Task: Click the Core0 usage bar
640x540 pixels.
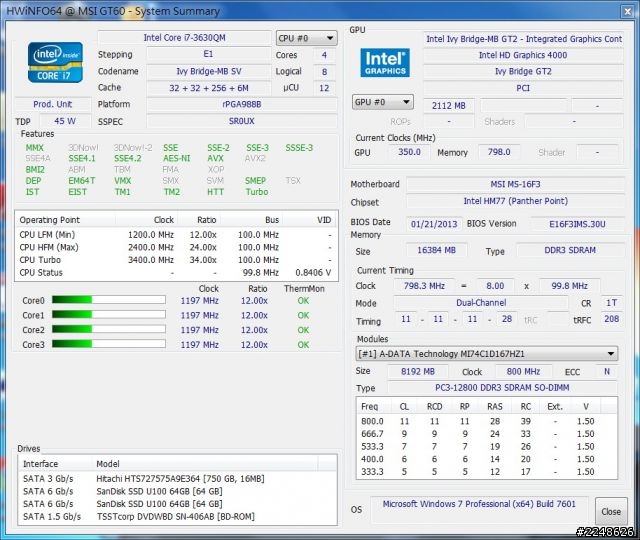Action: tap(109, 300)
